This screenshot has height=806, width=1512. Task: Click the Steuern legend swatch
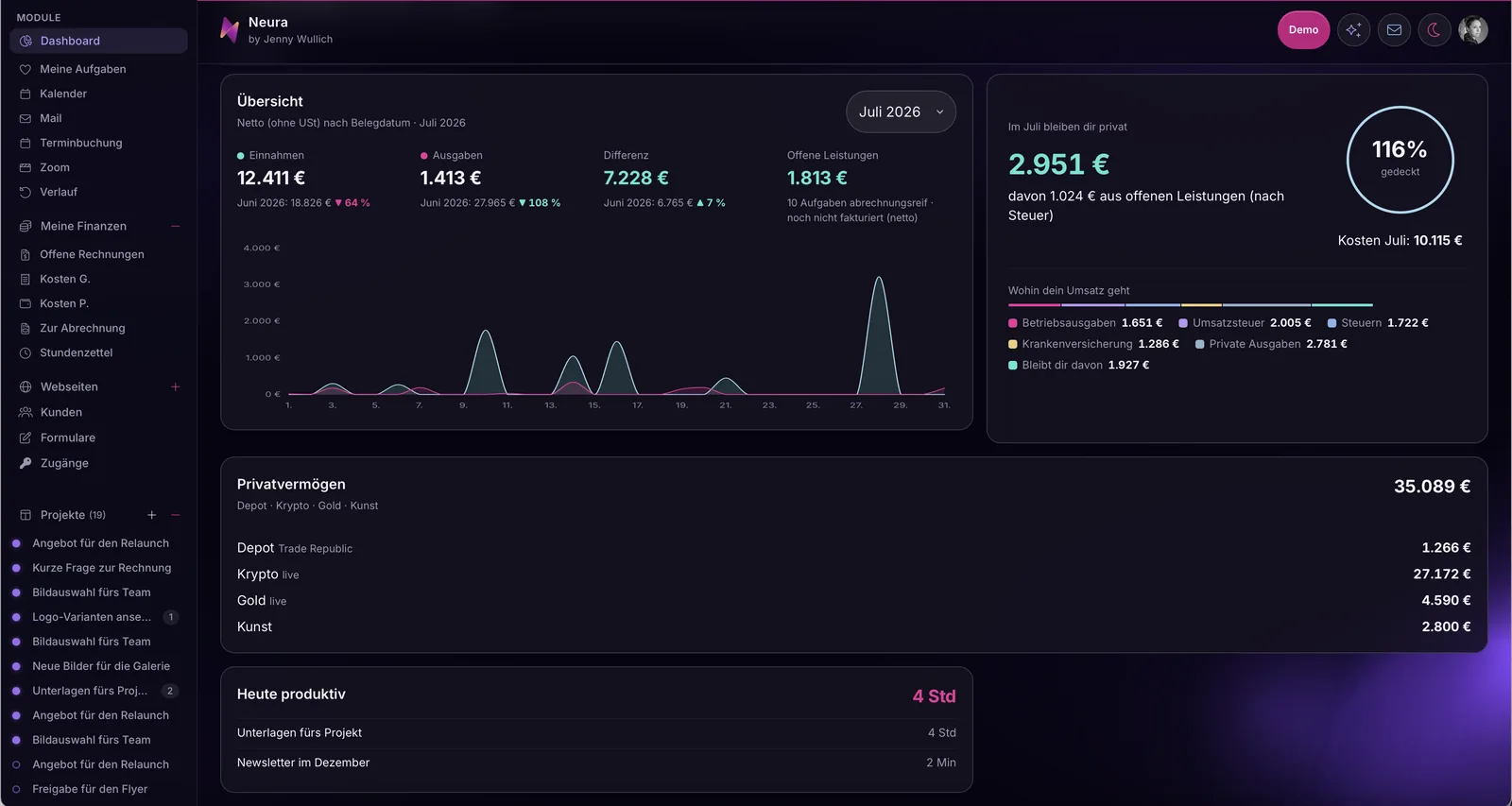(x=1332, y=323)
